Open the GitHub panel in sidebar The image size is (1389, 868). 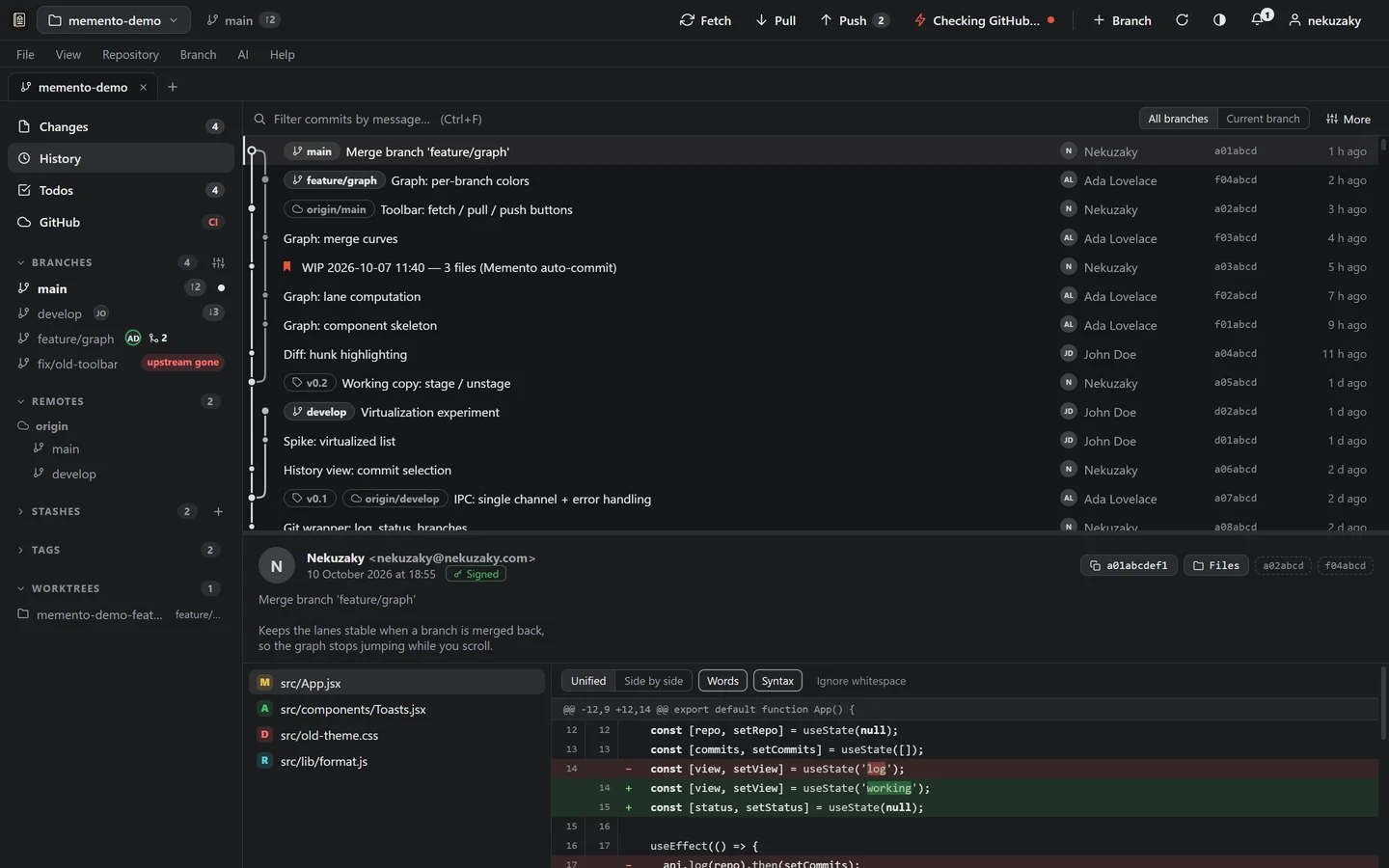(x=121, y=222)
